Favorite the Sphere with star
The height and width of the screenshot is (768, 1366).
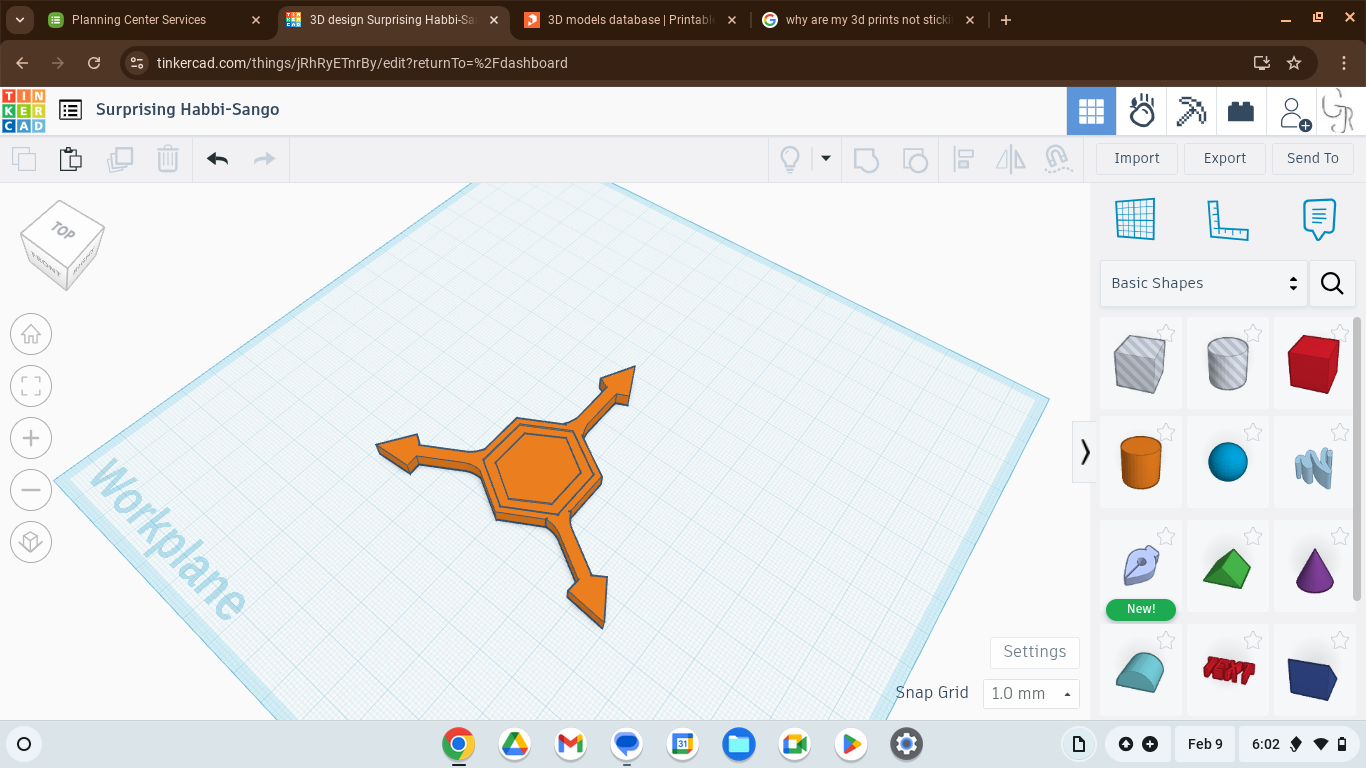click(1253, 432)
